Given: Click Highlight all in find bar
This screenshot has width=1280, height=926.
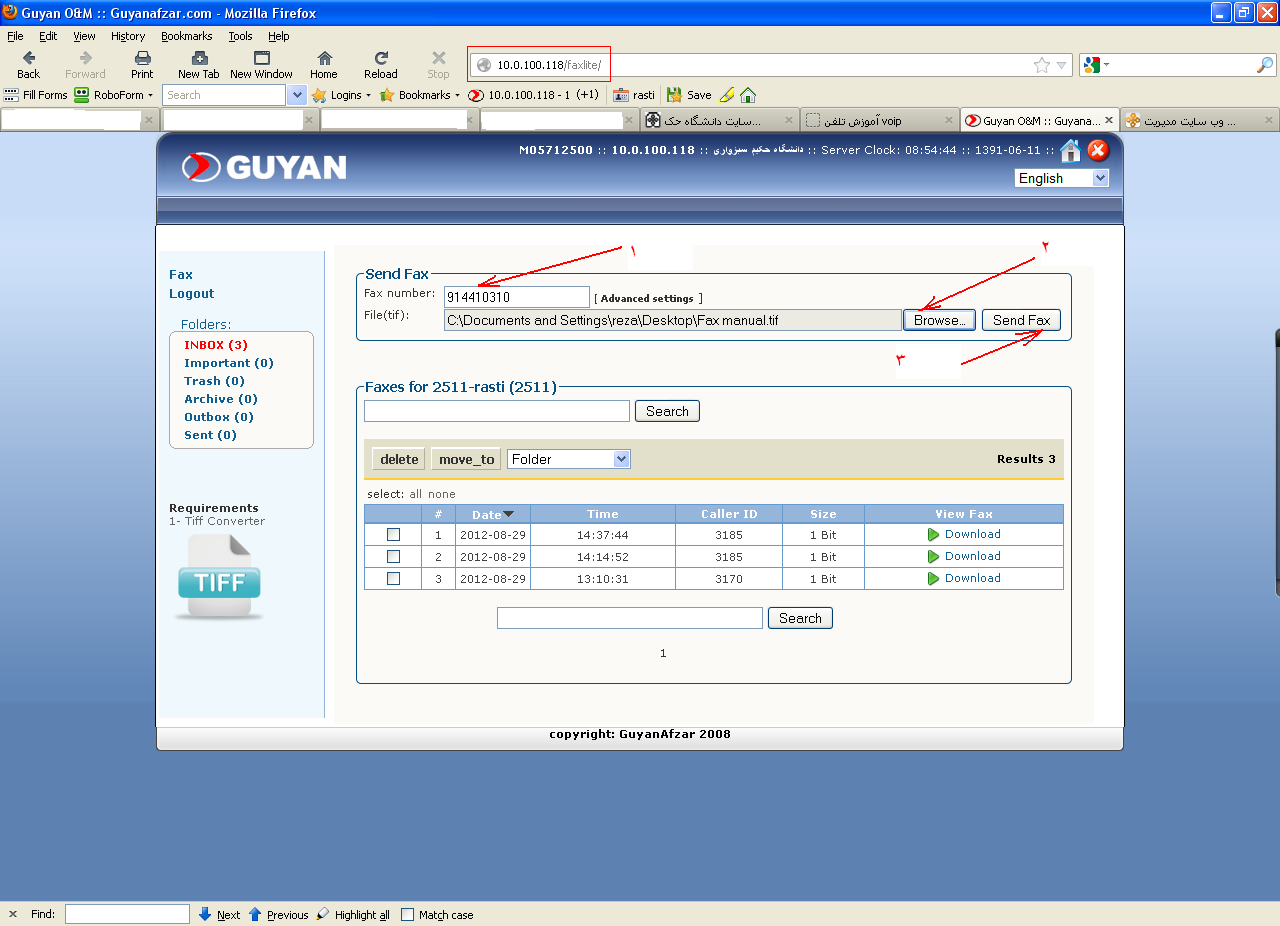Looking at the screenshot, I should pyautogui.click(x=353, y=914).
